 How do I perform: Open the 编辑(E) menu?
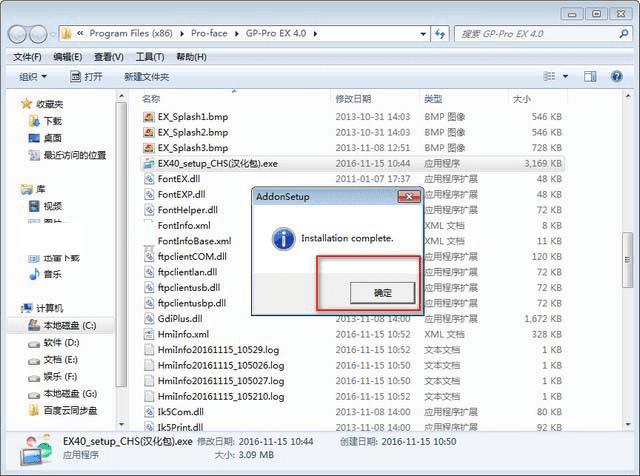point(68,57)
